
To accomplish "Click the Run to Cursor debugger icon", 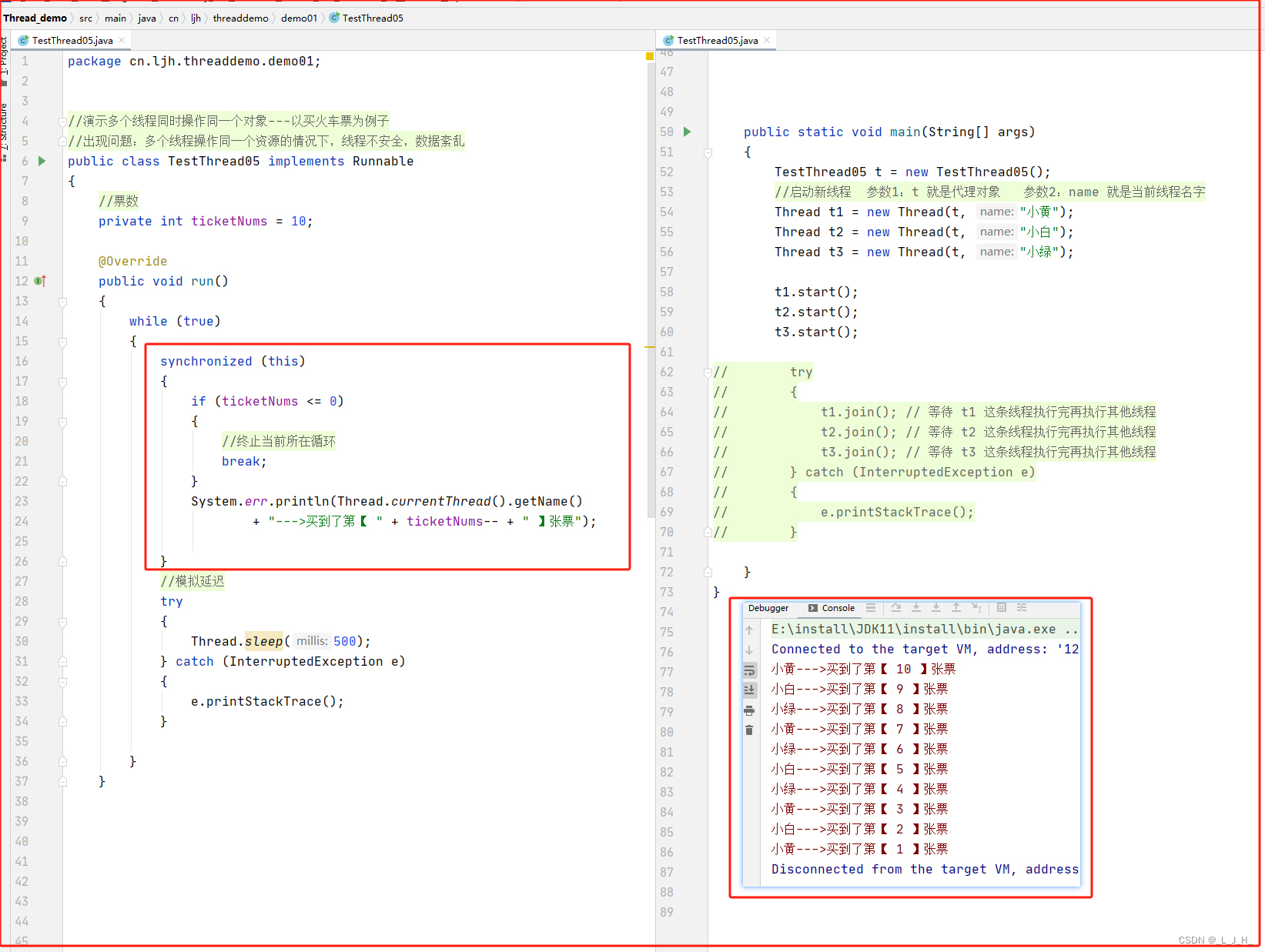I will tap(976, 608).
